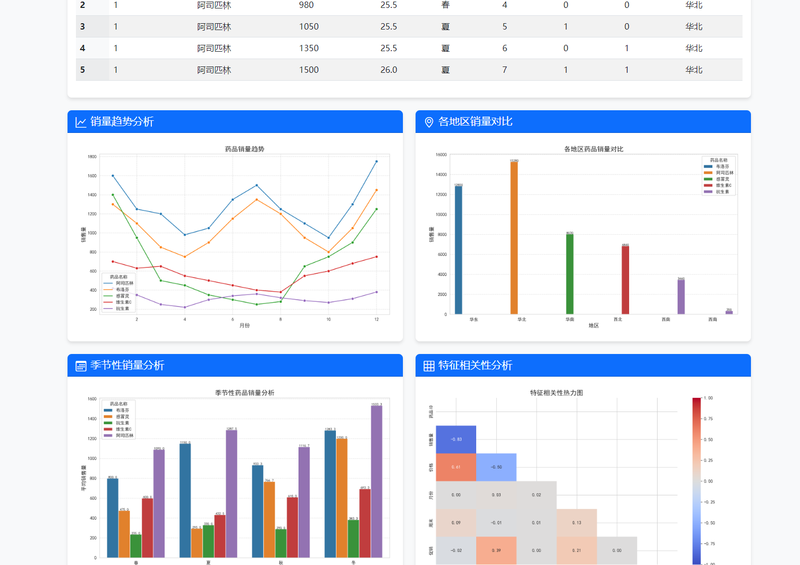This screenshot has width=800, height=565.
Task: Click 阿司匹林 in the row with 1500
Action: 214,70
